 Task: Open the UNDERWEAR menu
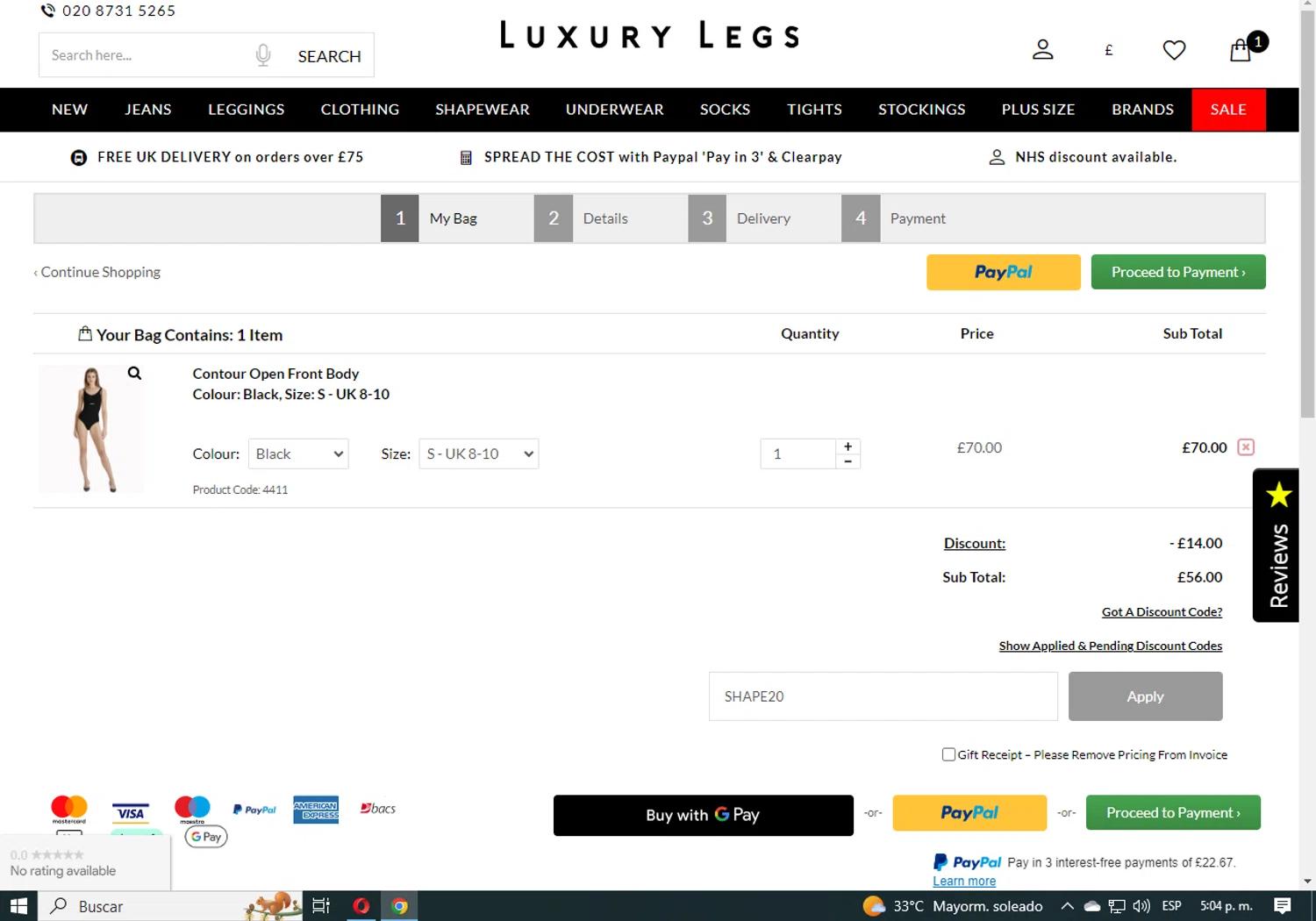[614, 110]
